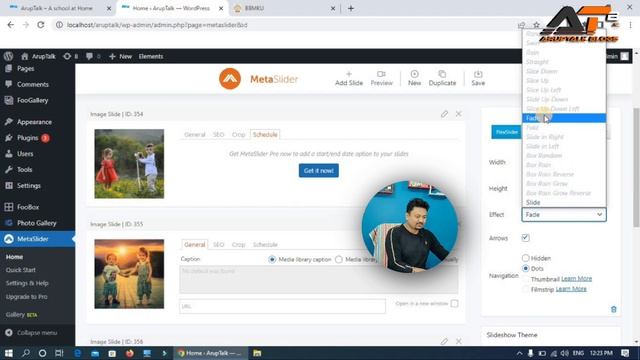Open Gallery beta submenu

22,315
